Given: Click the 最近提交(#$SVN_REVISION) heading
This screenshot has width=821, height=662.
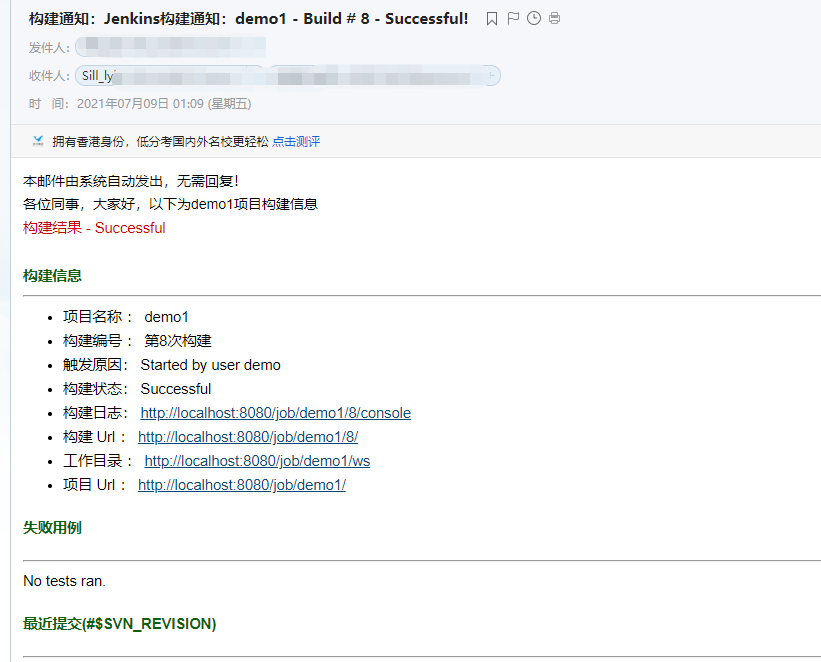Looking at the screenshot, I should pos(119,624).
